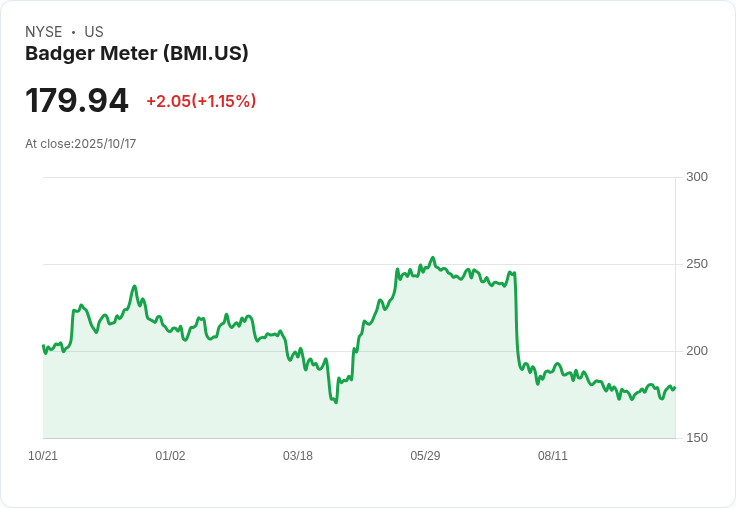736x508 pixels.
Task: Select the 03/18 date on x-axis
Action: (x=298, y=456)
